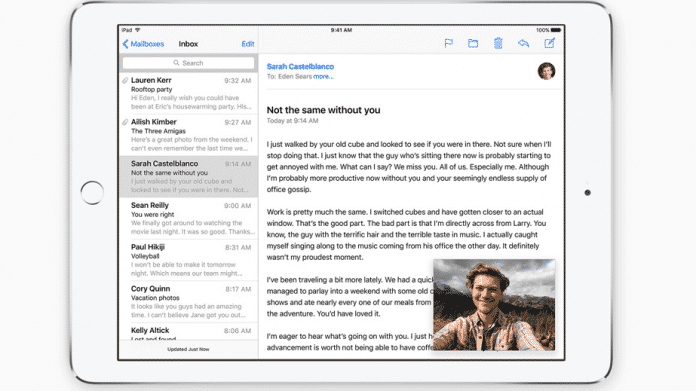Click the Search field in the Inbox
Viewport: 696px width, 391px height.
[189, 63]
